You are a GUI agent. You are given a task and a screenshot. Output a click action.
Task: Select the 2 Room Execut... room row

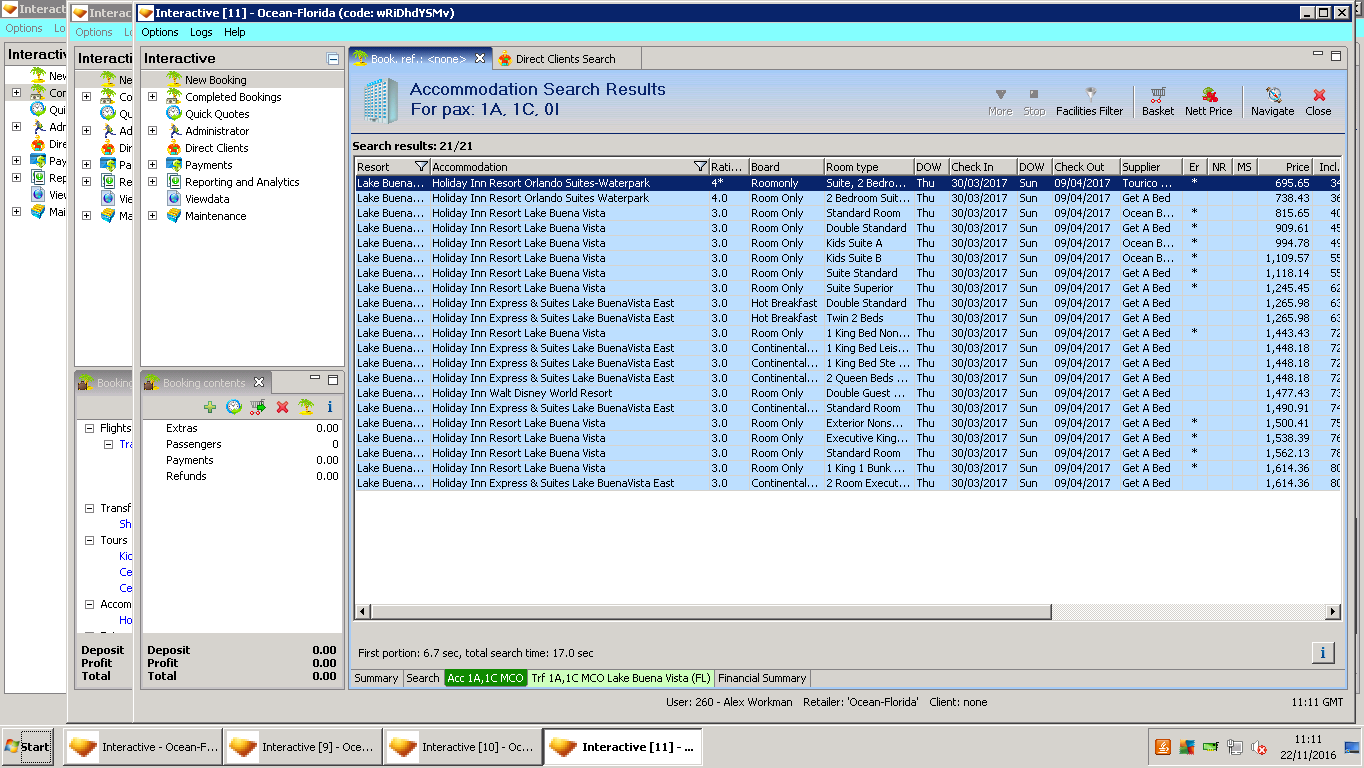pos(848,483)
